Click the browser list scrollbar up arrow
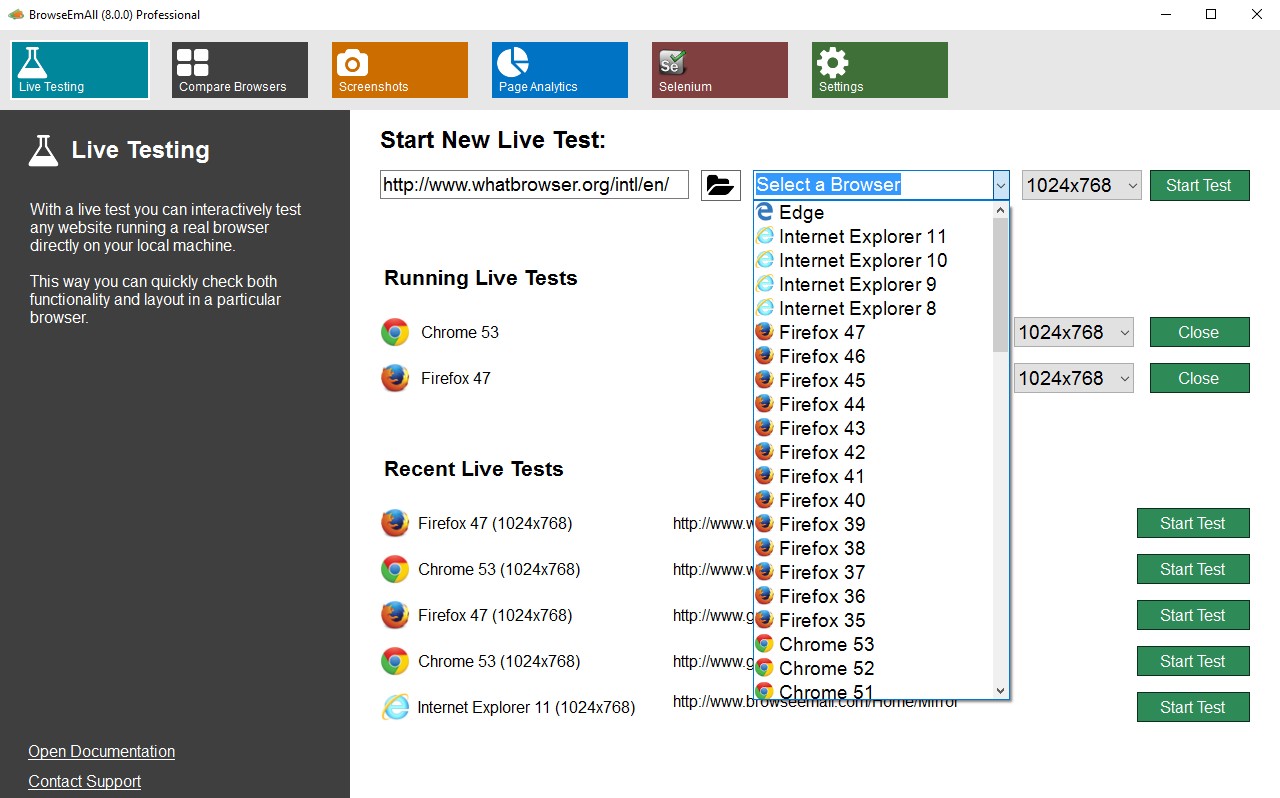This screenshot has width=1280, height=798. pos(1000,210)
